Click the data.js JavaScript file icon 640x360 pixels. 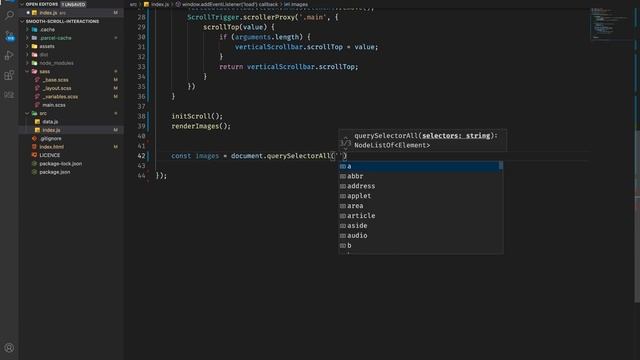(x=38, y=122)
